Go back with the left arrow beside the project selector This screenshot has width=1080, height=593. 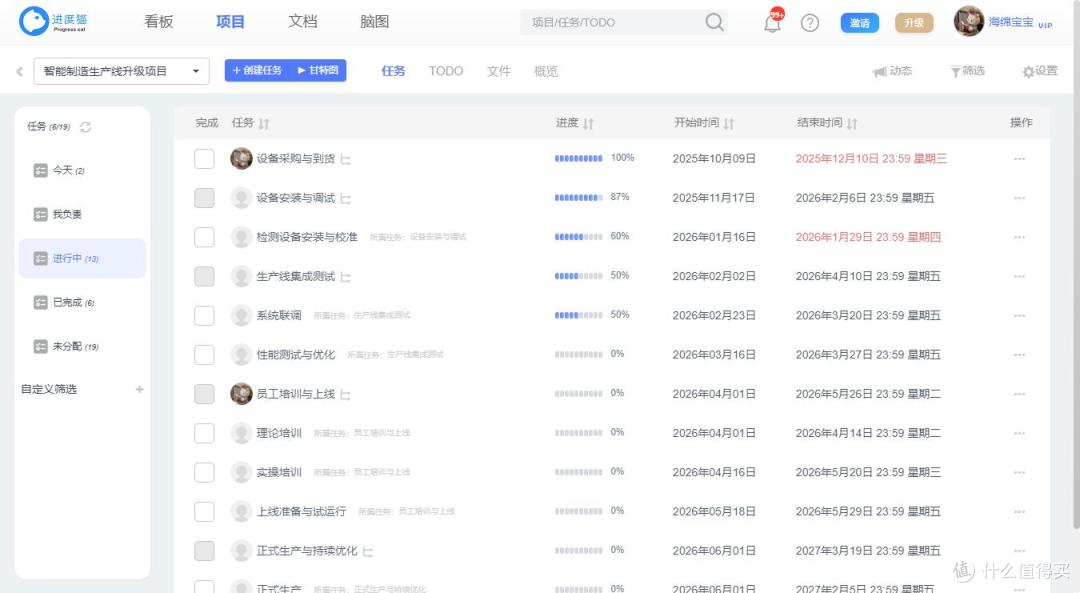[x=19, y=71]
